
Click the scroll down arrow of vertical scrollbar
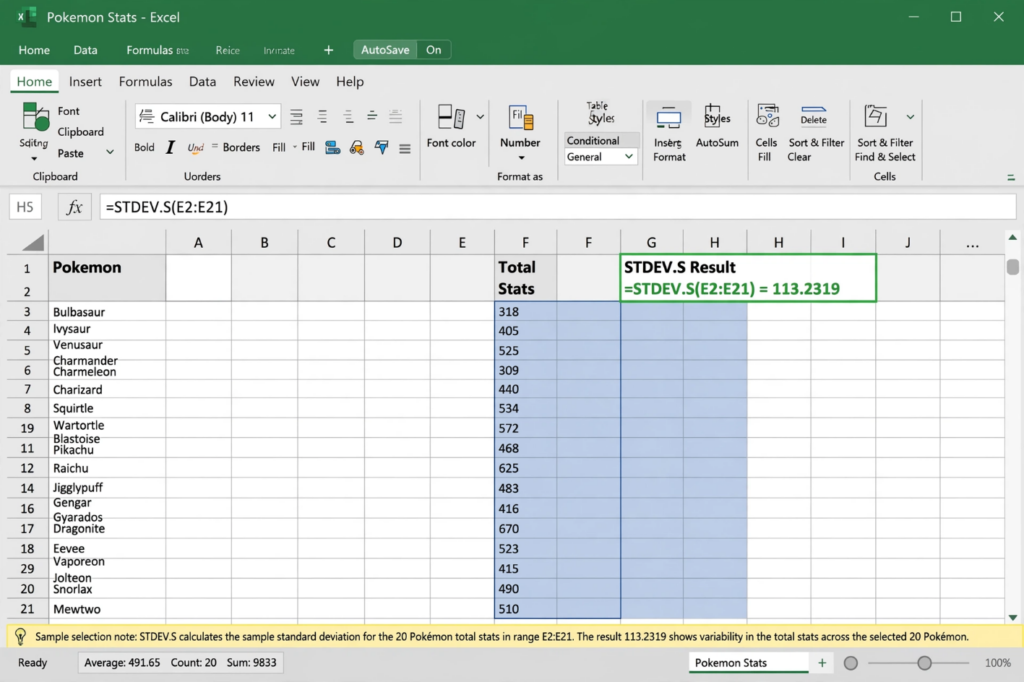pyautogui.click(x=1012, y=617)
